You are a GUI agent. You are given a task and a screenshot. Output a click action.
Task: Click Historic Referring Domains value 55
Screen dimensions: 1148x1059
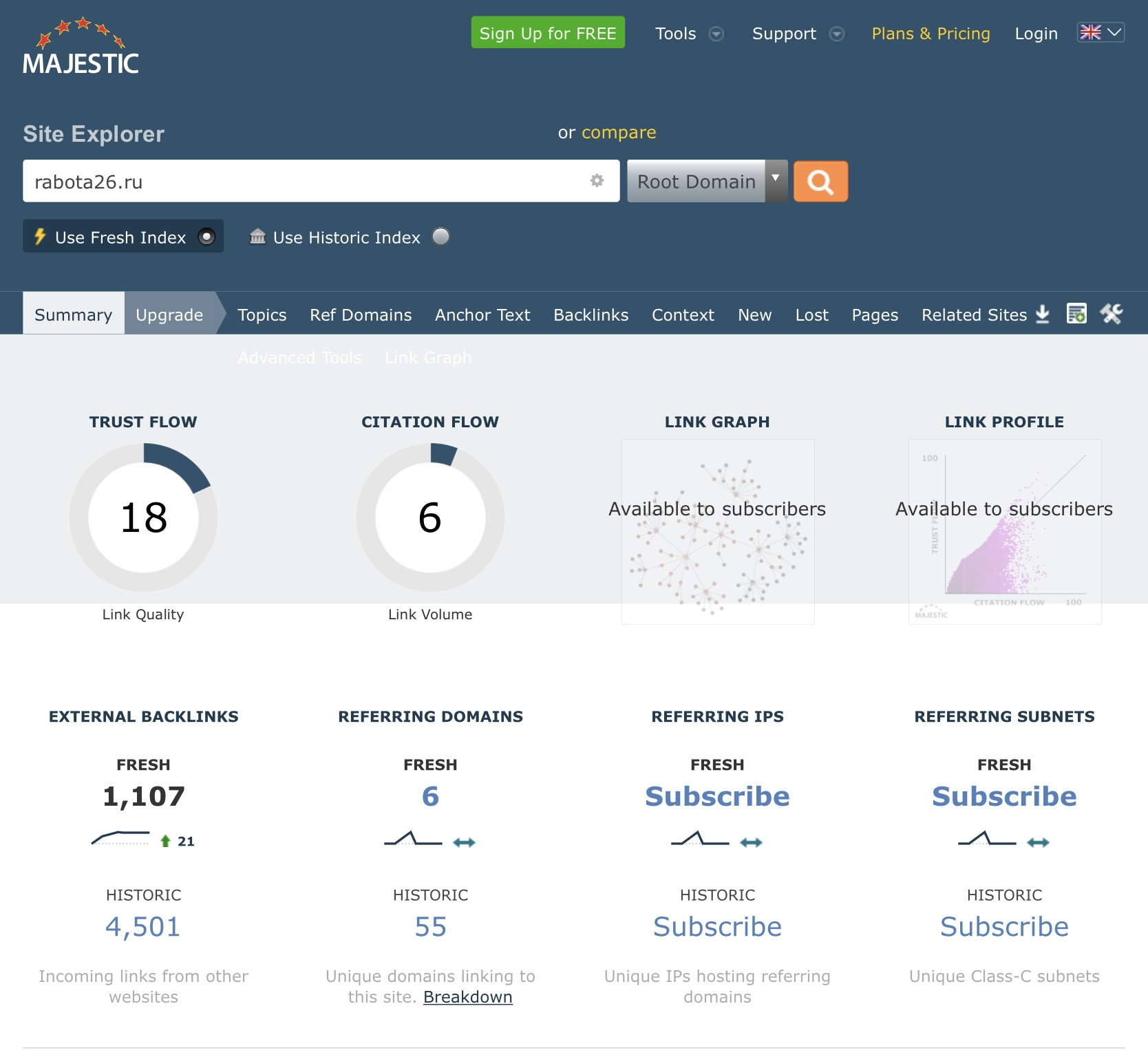pos(430,927)
